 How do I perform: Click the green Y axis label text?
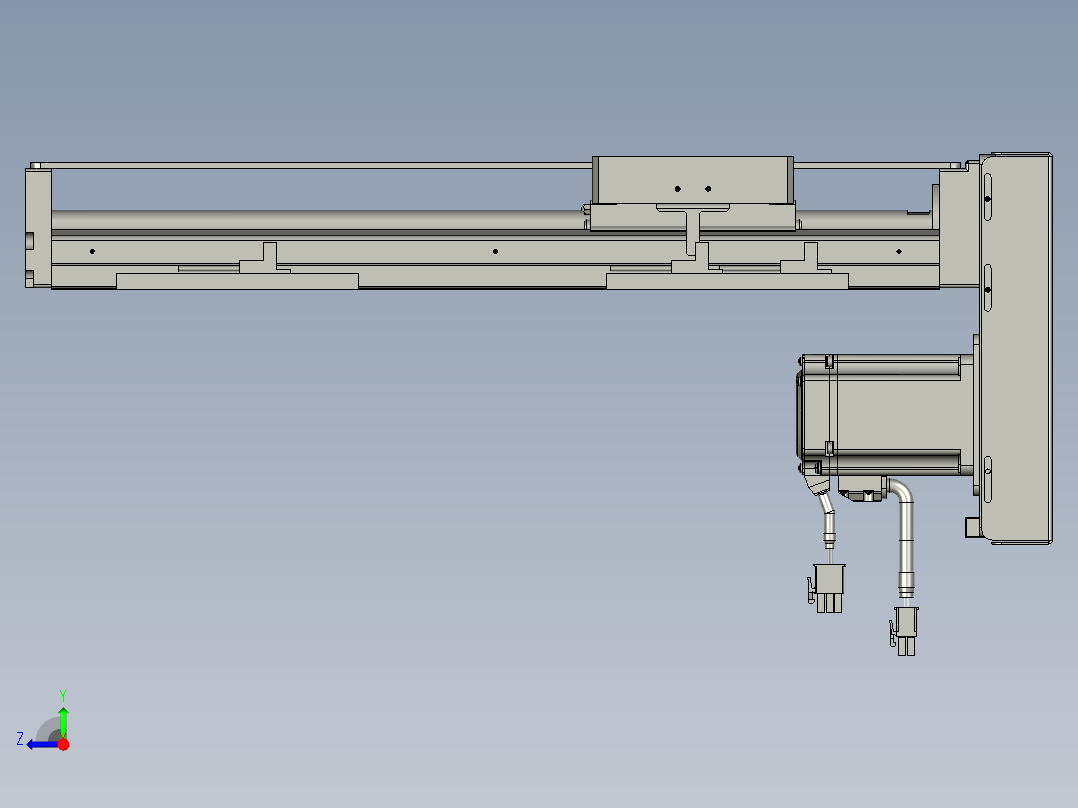63,693
